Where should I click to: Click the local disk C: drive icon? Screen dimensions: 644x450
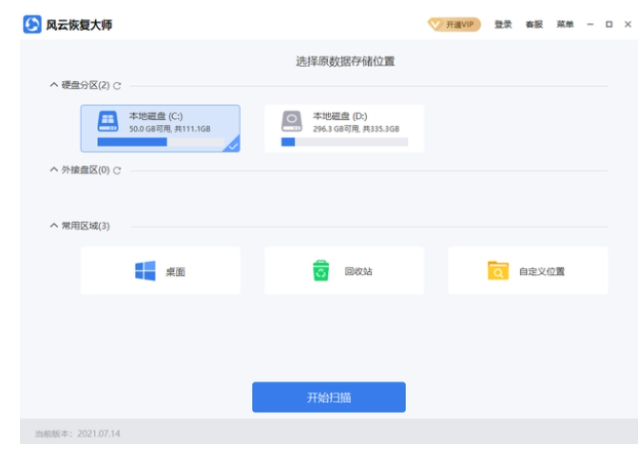coord(106,121)
